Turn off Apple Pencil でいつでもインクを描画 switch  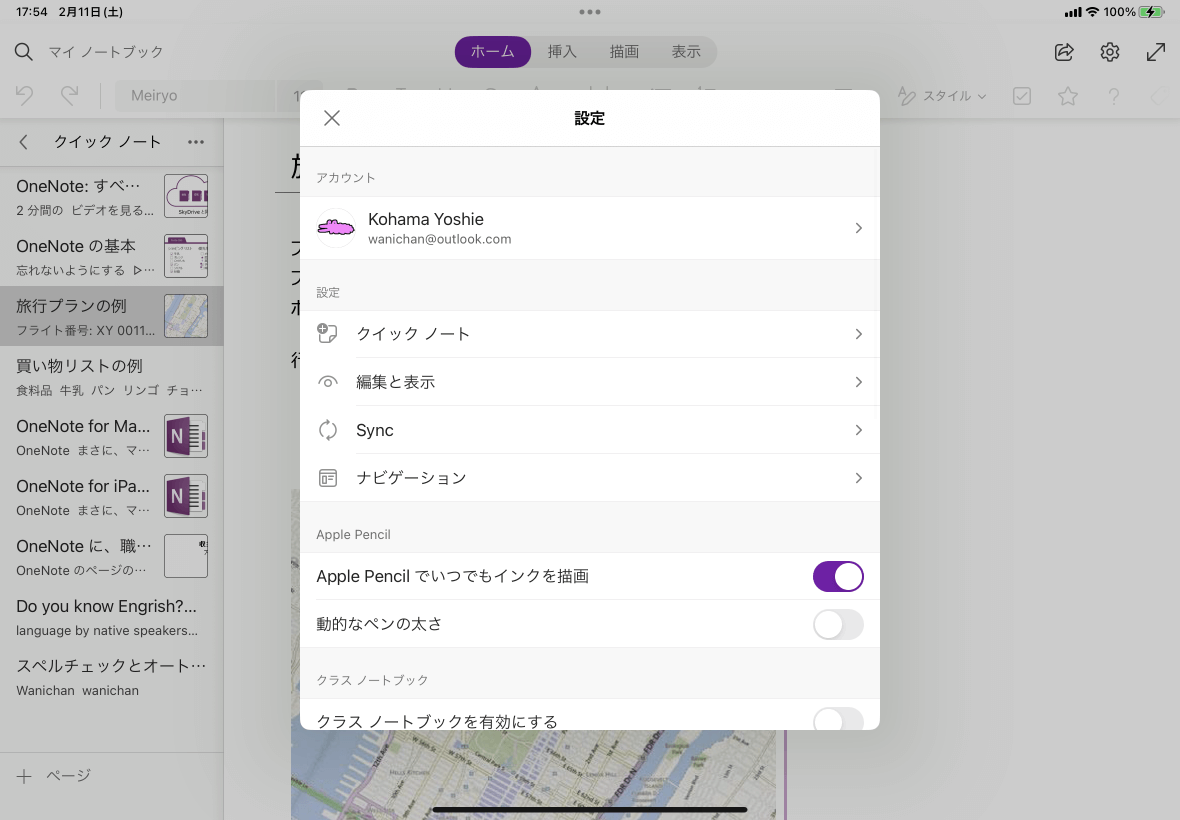(x=838, y=577)
